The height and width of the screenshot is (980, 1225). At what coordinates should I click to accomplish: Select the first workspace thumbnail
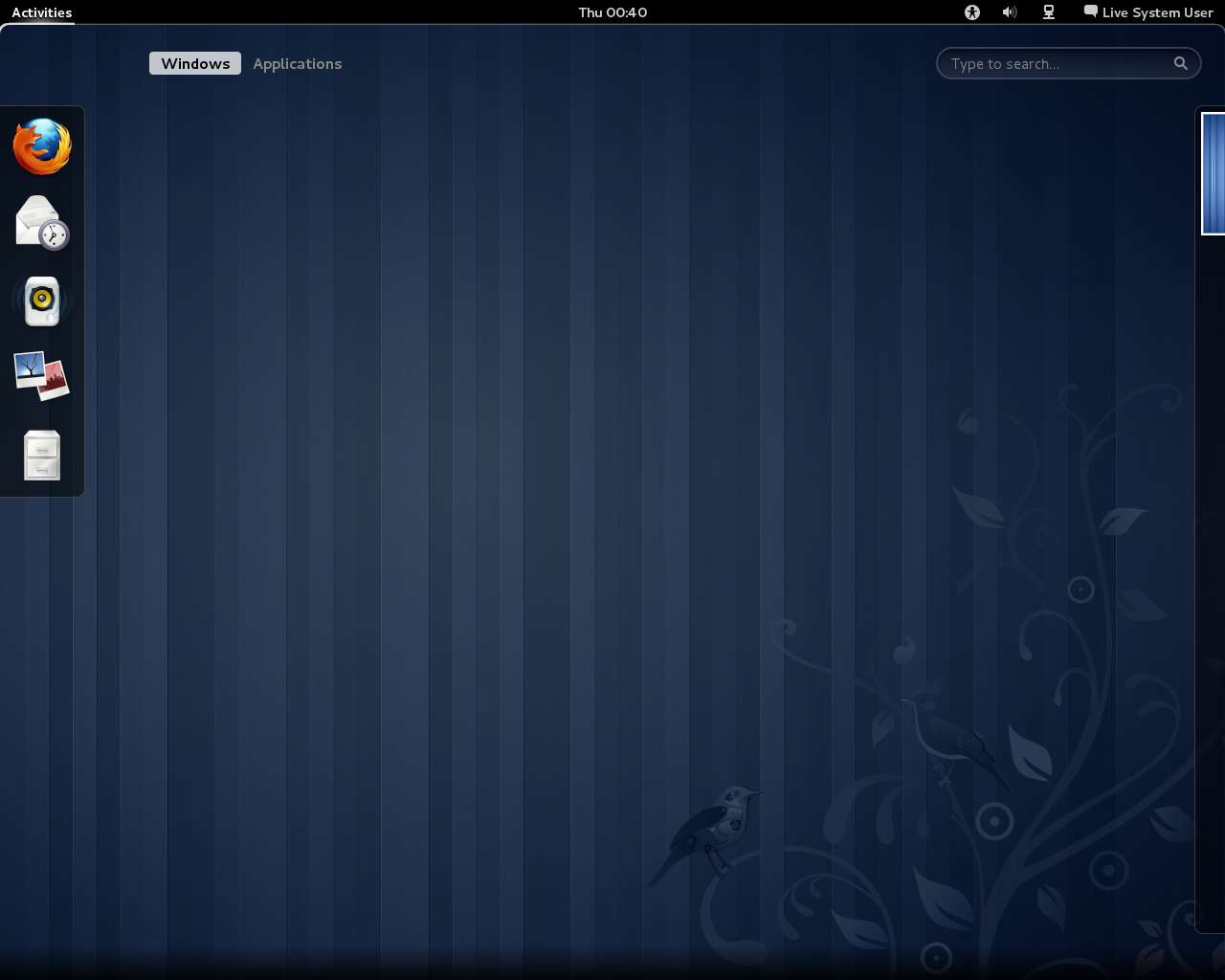(1214, 173)
